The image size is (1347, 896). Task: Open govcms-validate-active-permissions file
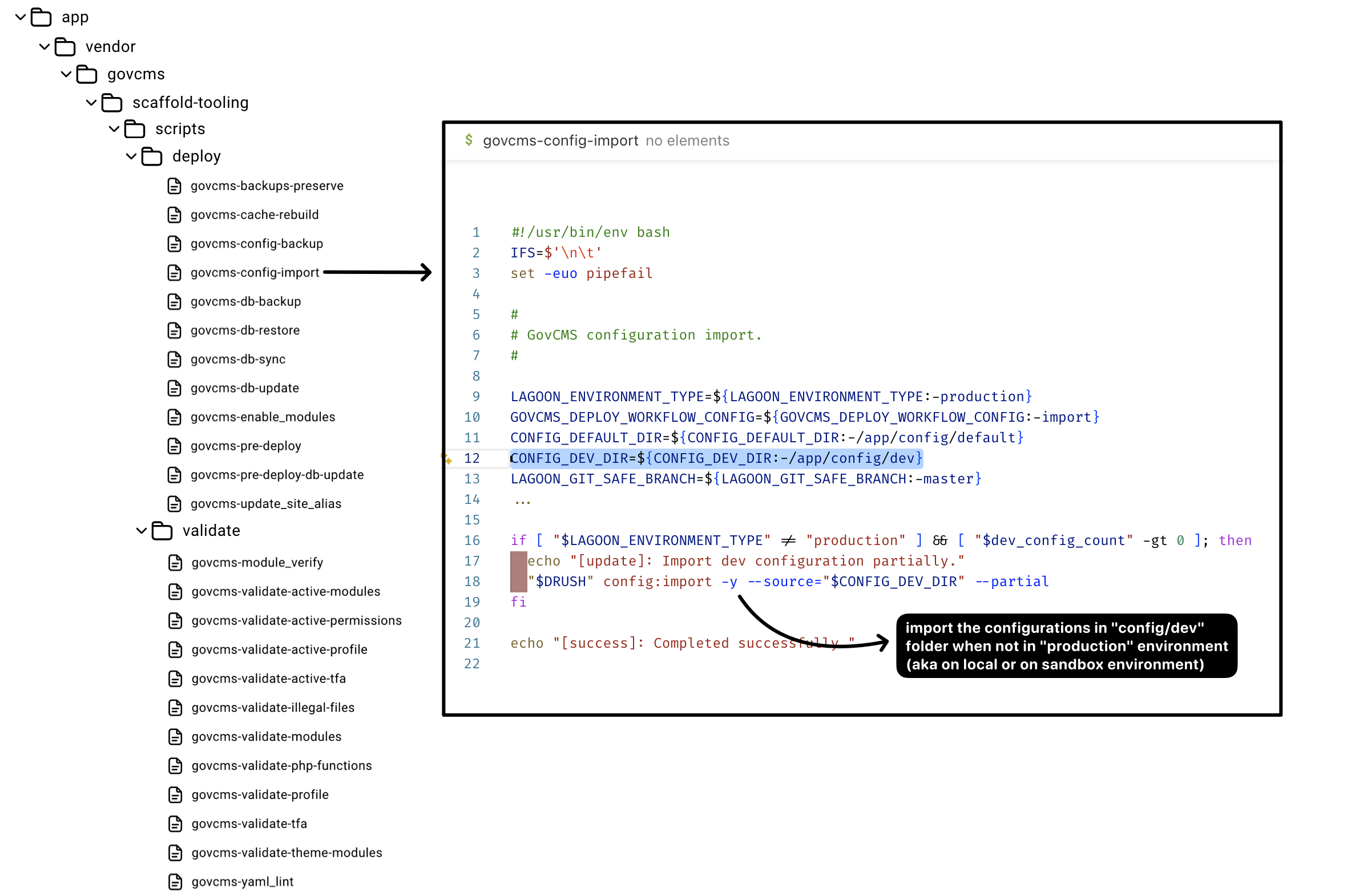click(x=296, y=620)
